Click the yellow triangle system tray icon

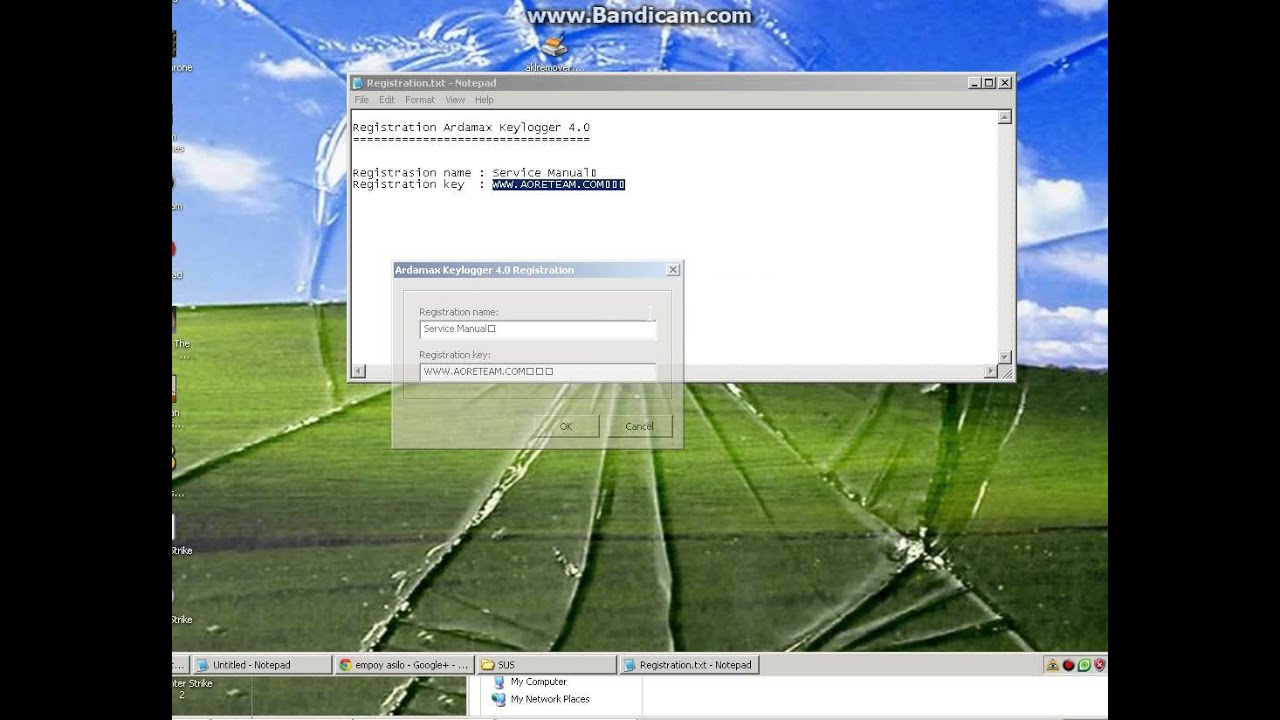coord(1052,665)
